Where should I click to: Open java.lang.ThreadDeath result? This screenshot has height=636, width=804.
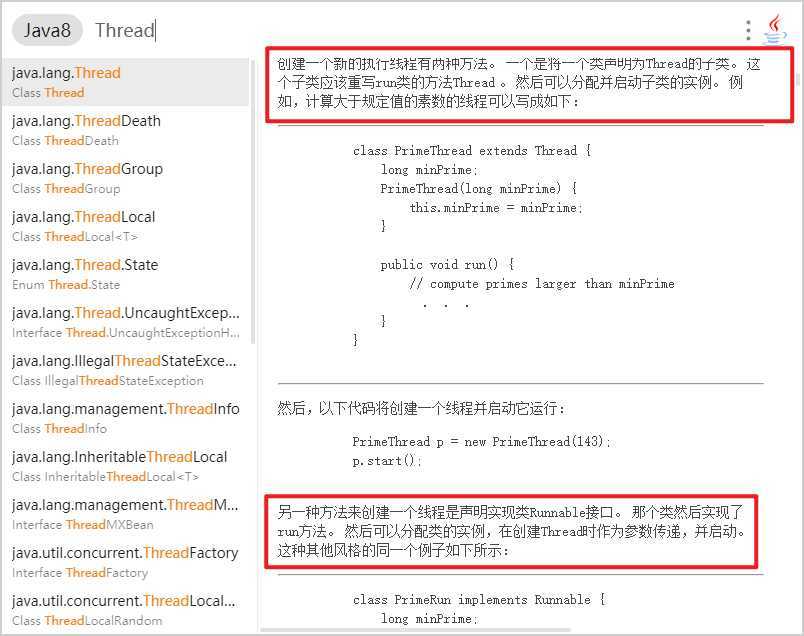point(126,130)
